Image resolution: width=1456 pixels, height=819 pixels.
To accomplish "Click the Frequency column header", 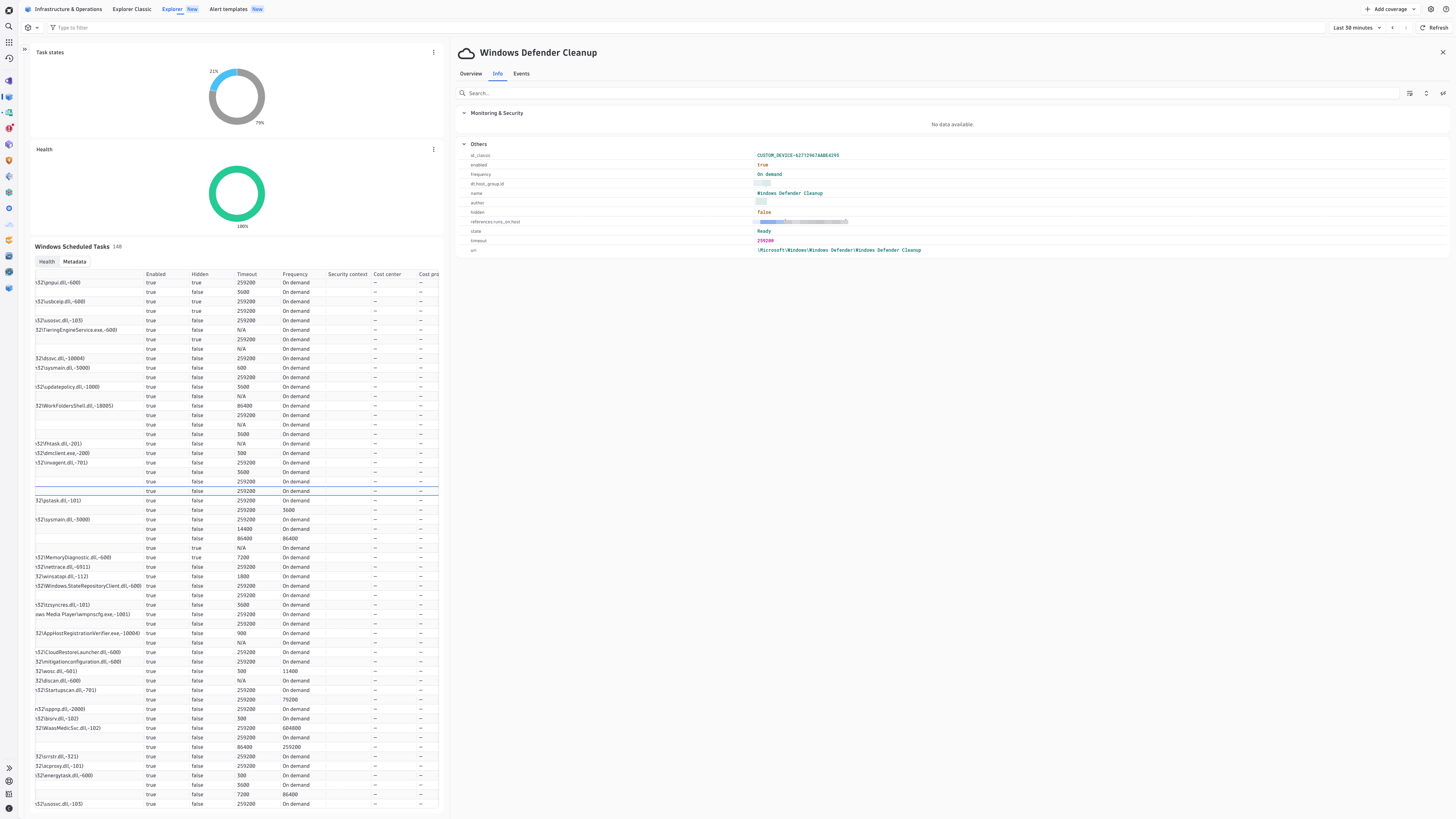I will click(x=295, y=274).
